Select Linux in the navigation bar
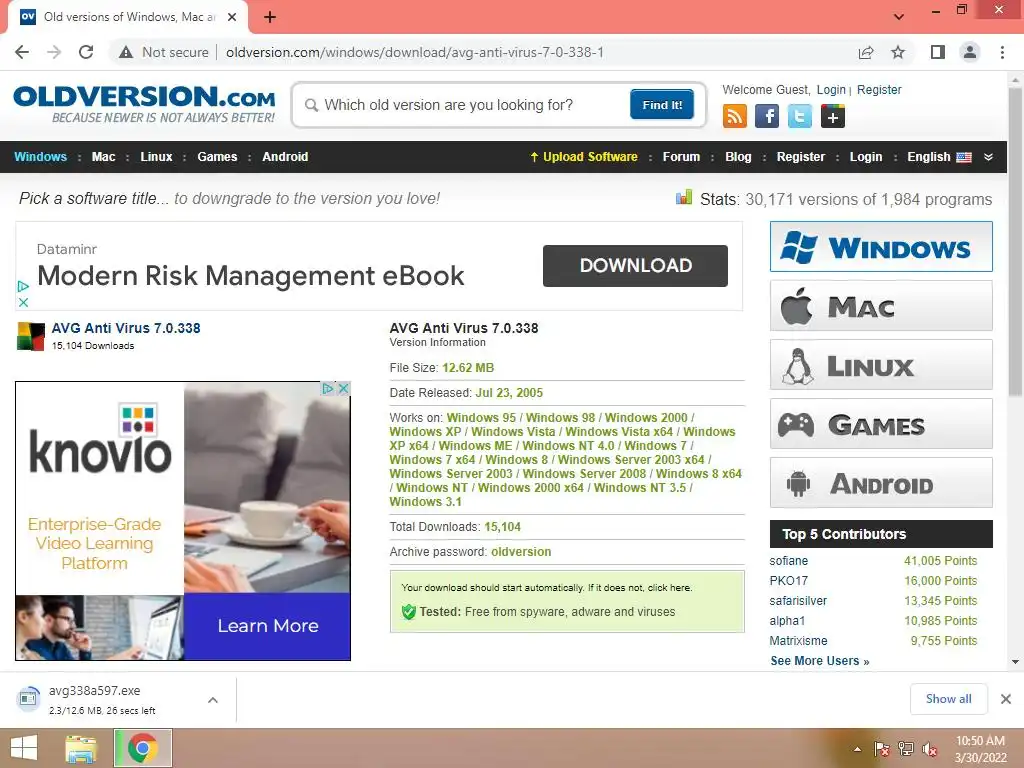The image size is (1024, 768). pos(156,157)
